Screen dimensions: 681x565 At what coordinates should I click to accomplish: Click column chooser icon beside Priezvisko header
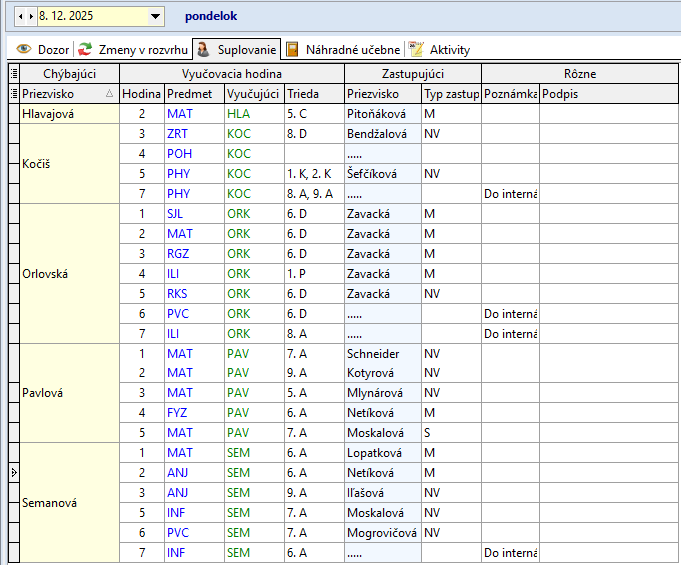[13, 93]
